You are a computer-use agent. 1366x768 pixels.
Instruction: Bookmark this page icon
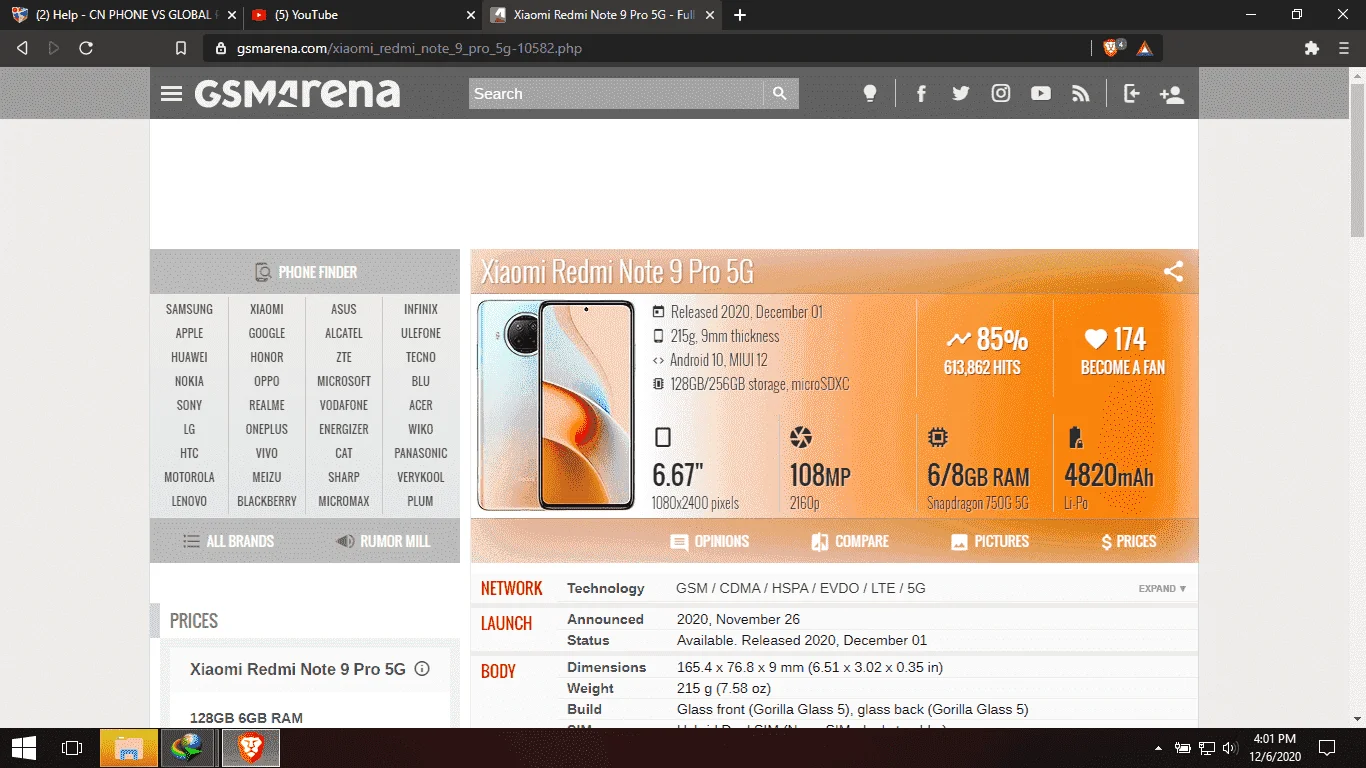(181, 48)
